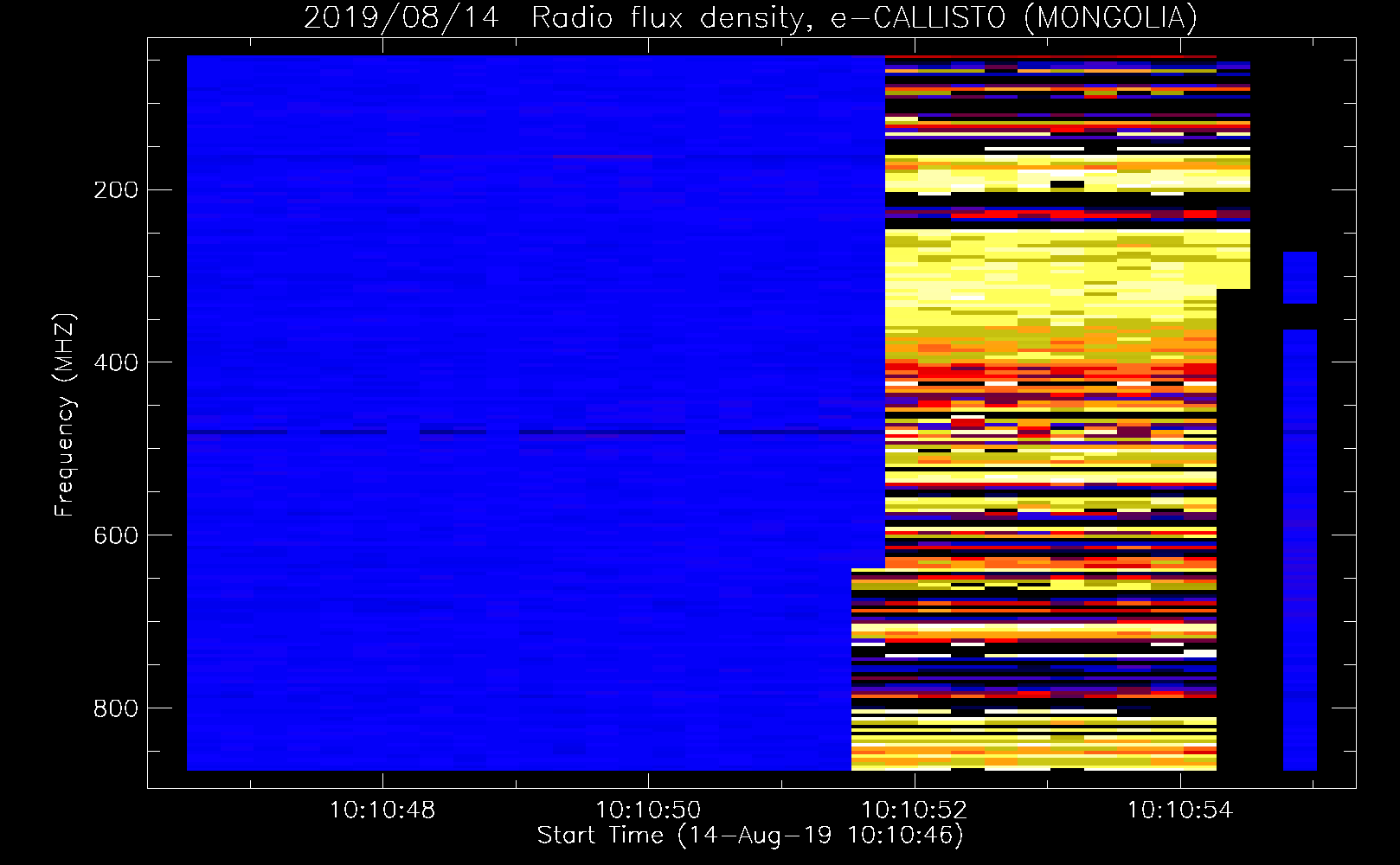The height and width of the screenshot is (865, 1400).
Task: Click the "Frequency (MHZ)" axis label
Action: [65, 414]
